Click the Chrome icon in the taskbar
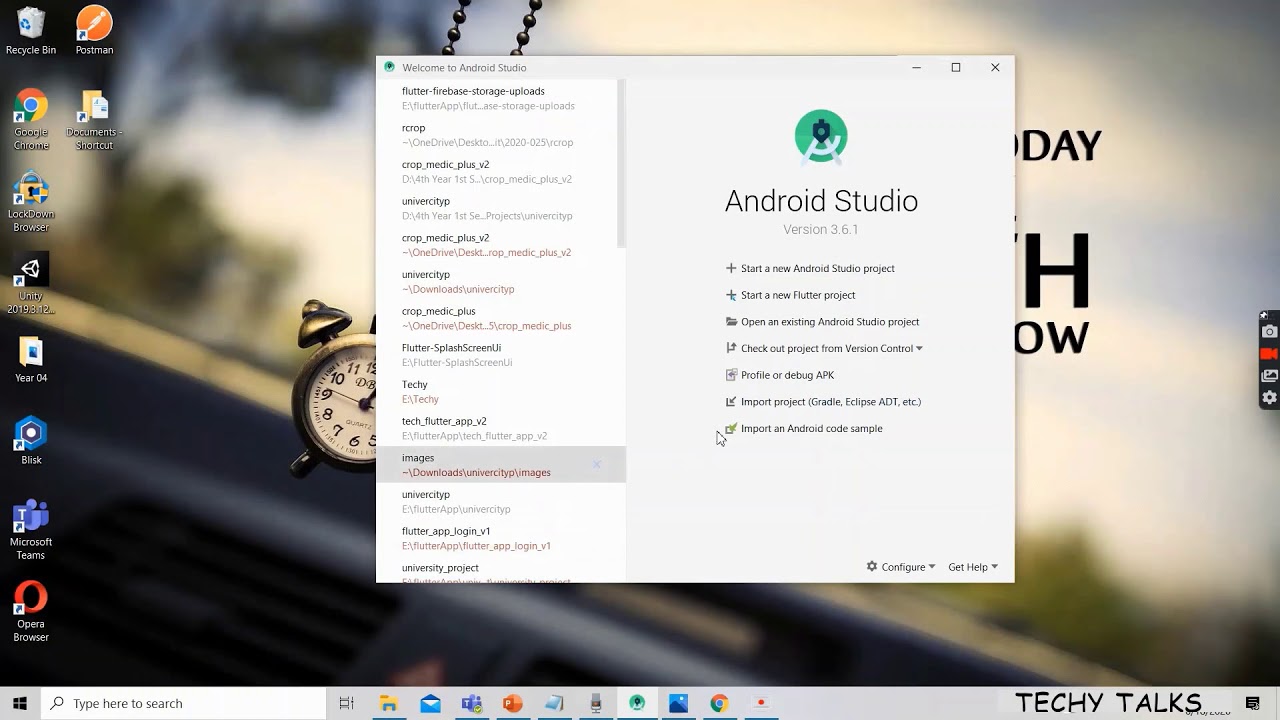Screen dimensions: 1280x720 [719, 703]
